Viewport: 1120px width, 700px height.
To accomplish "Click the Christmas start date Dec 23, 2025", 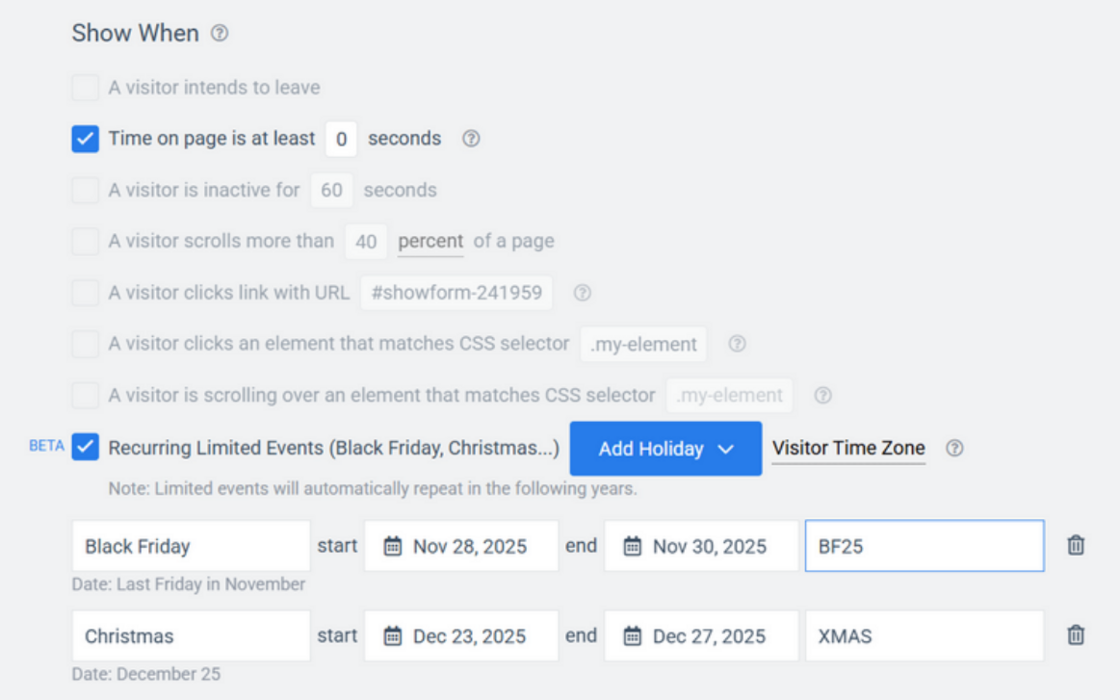I will click(470, 636).
